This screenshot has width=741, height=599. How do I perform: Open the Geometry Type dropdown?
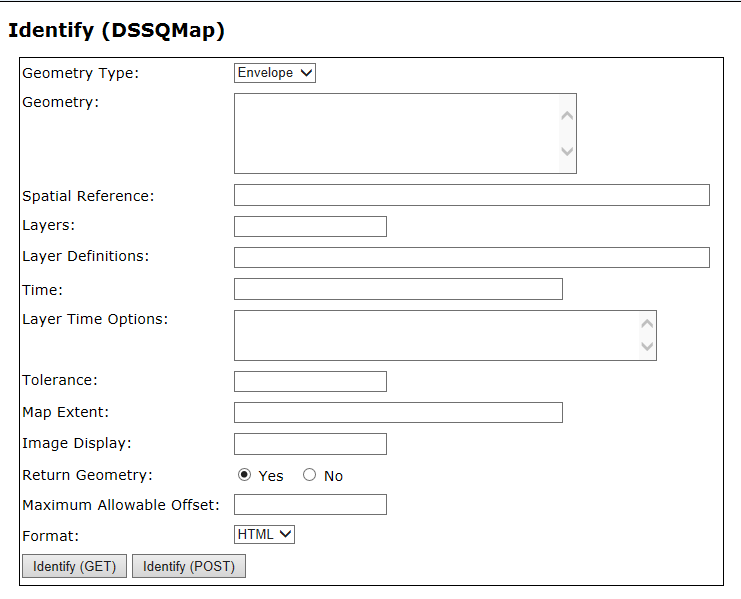(275, 73)
